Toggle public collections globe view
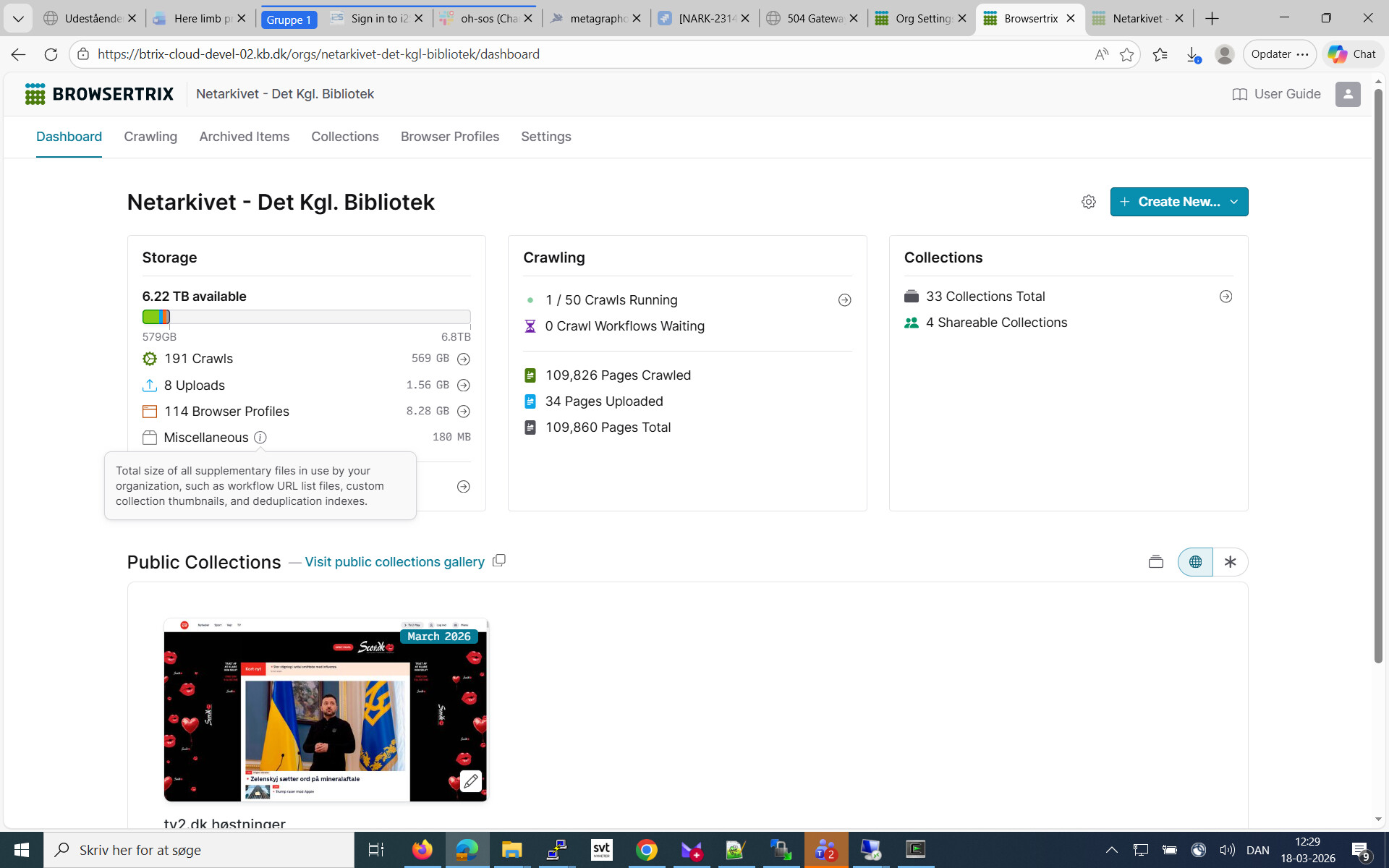 click(1195, 562)
